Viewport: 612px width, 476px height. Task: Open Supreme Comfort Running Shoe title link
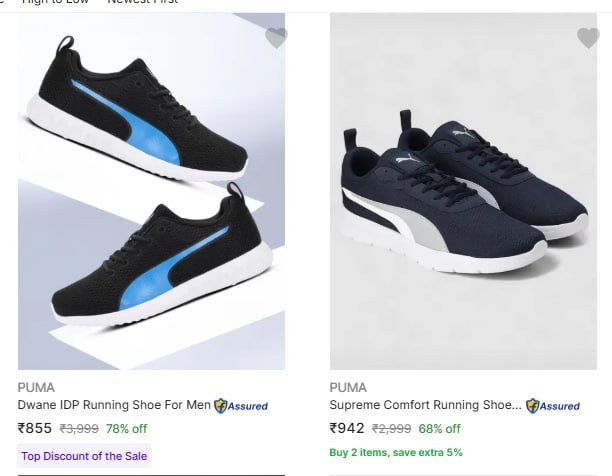[x=425, y=406]
